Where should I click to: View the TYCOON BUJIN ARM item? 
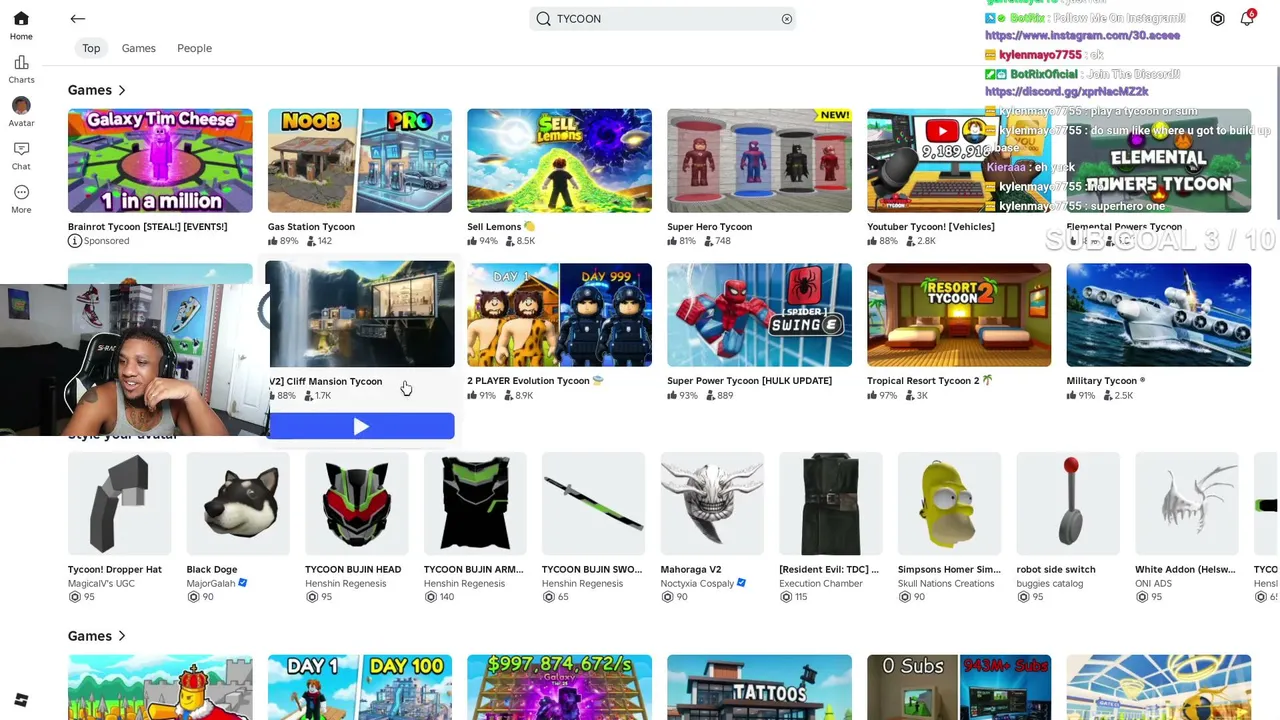pyautogui.click(x=475, y=503)
